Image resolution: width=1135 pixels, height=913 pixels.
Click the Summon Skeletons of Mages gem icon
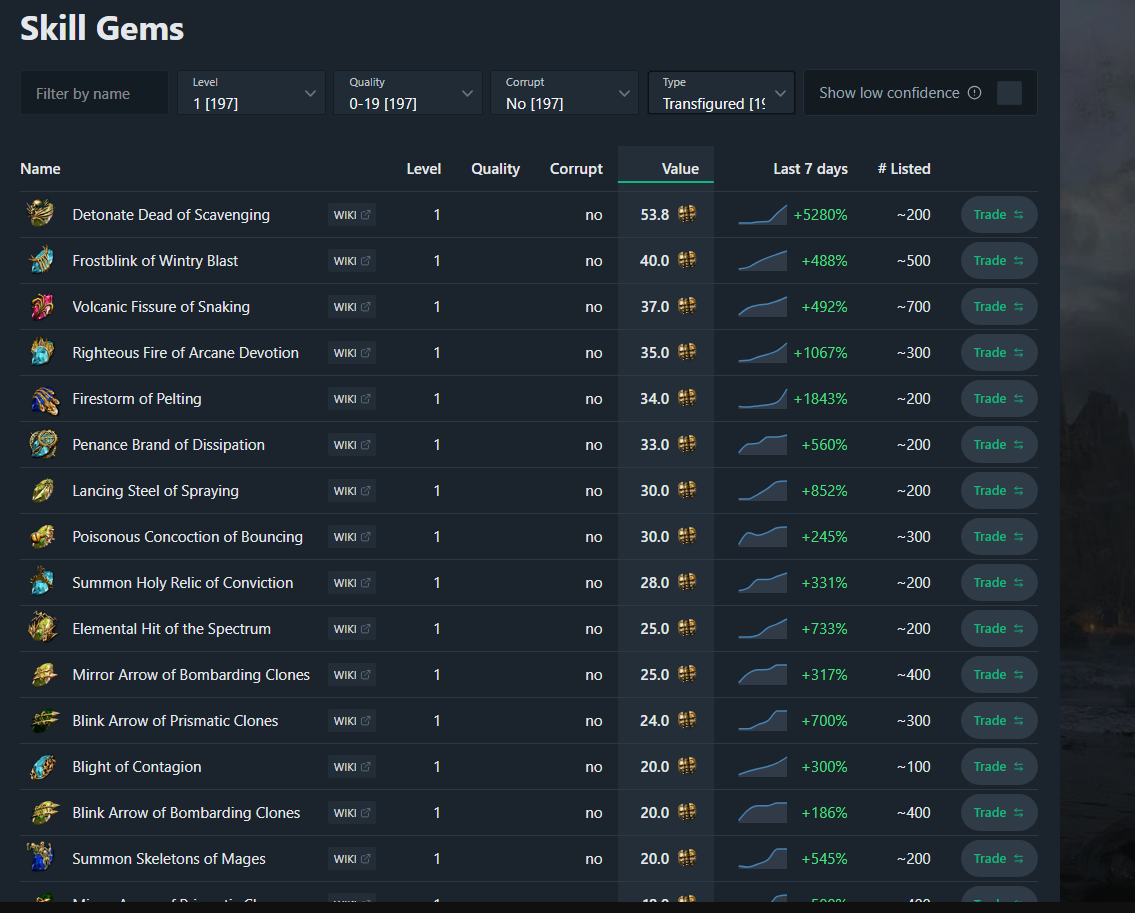pyautogui.click(x=41, y=857)
